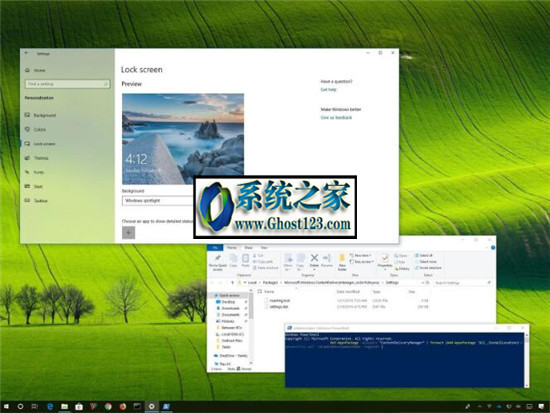Open Pictures in Explorer navigation pane

(x=226, y=321)
